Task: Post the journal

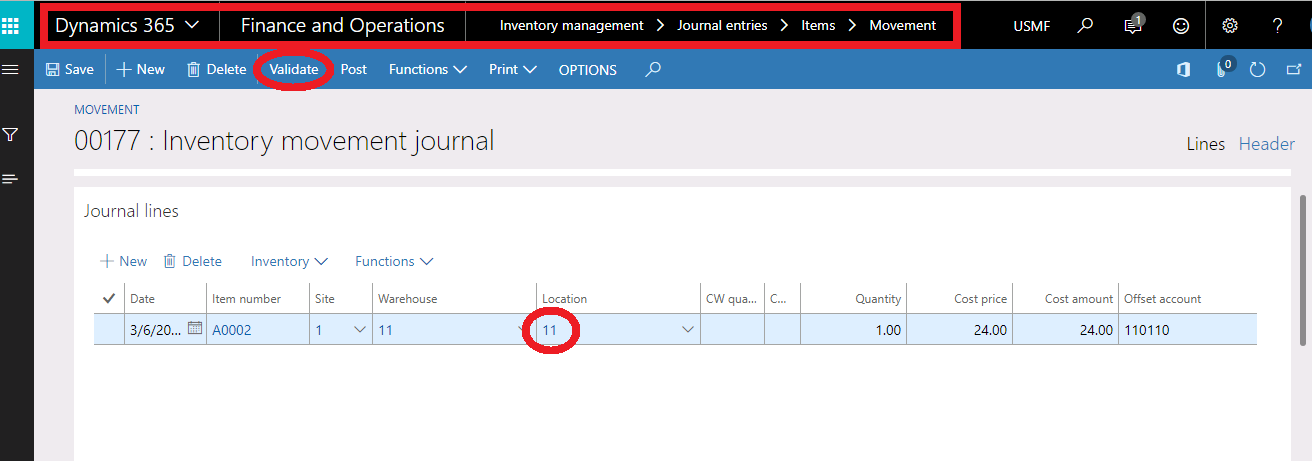Action: coord(354,69)
